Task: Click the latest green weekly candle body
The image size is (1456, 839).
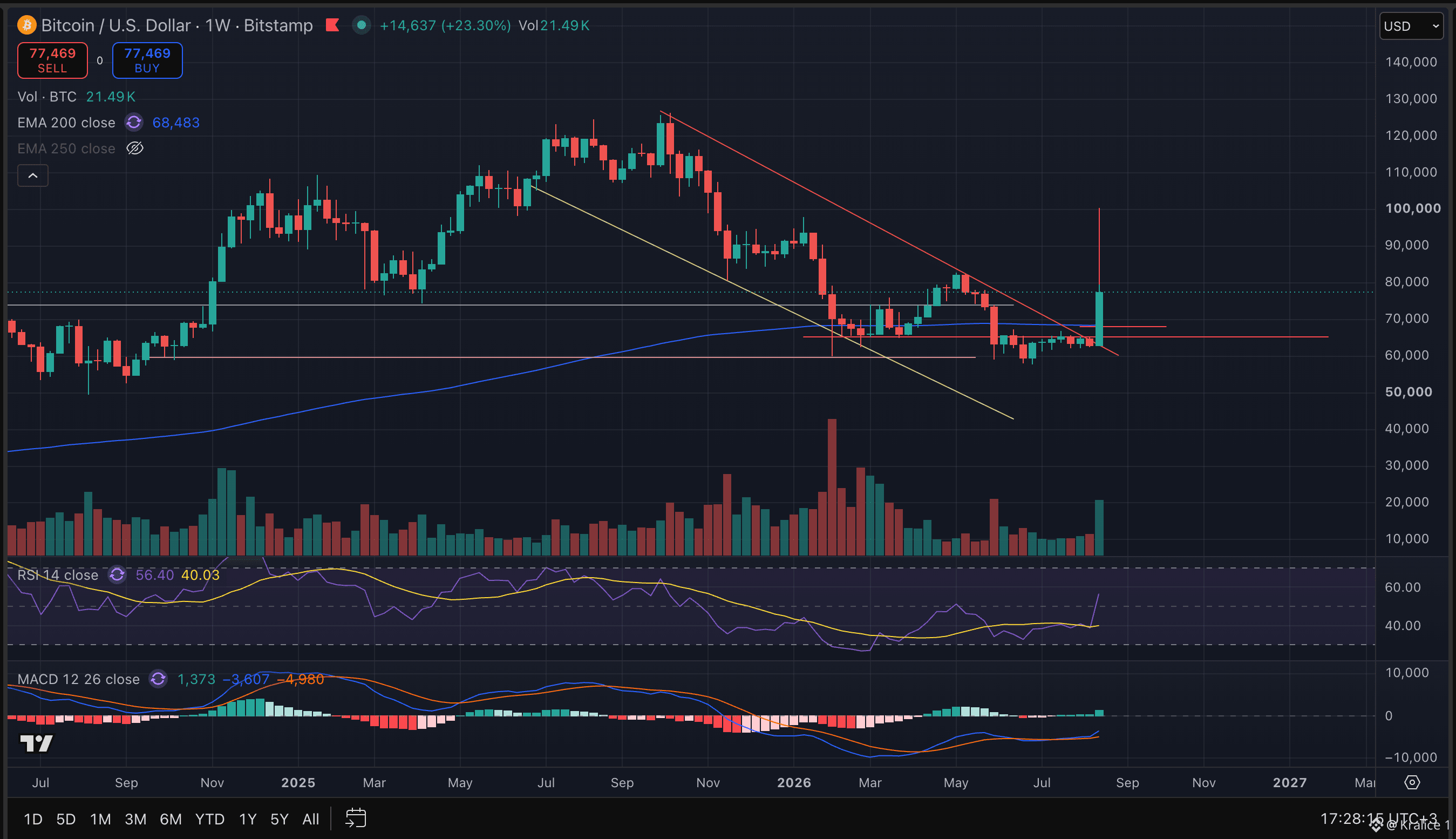Action: 1099,319
